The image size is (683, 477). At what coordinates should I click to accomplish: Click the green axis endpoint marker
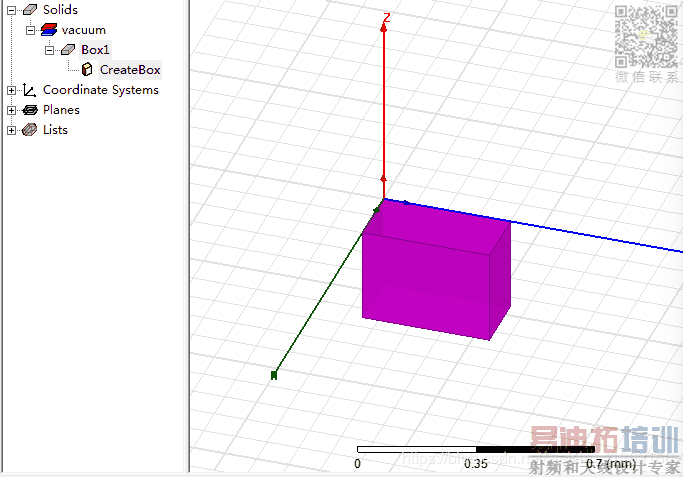pos(274,375)
